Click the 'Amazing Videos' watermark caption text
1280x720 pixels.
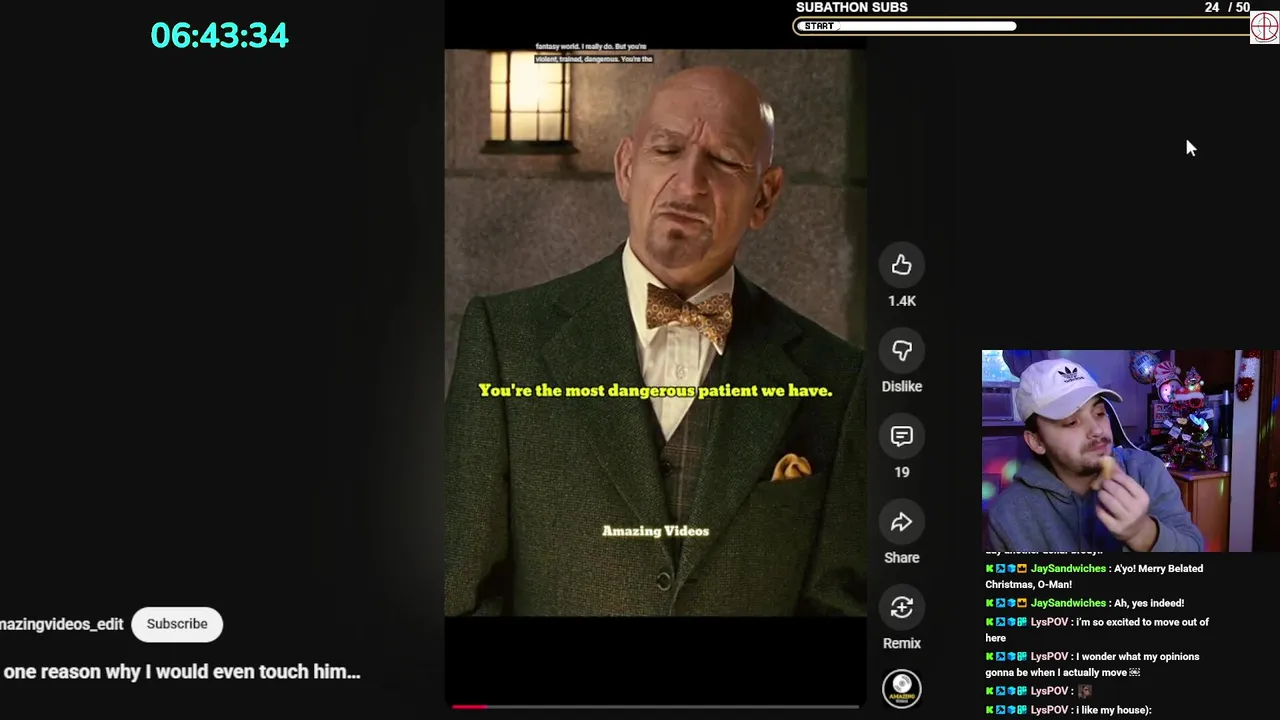tap(655, 531)
